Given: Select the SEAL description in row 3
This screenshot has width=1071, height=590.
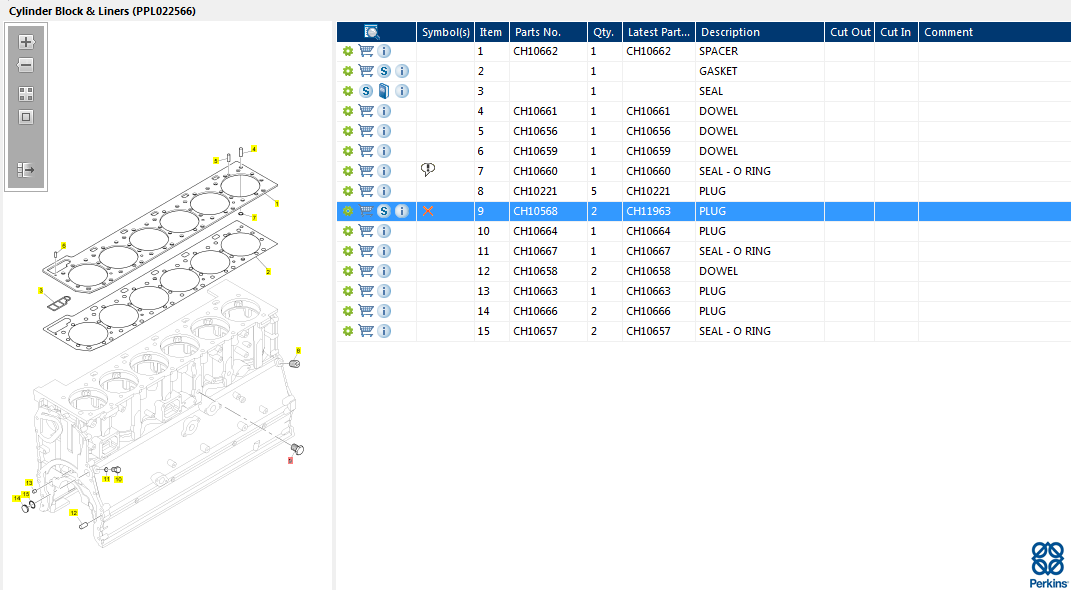Looking at the screenshot, I should [711, 91].
